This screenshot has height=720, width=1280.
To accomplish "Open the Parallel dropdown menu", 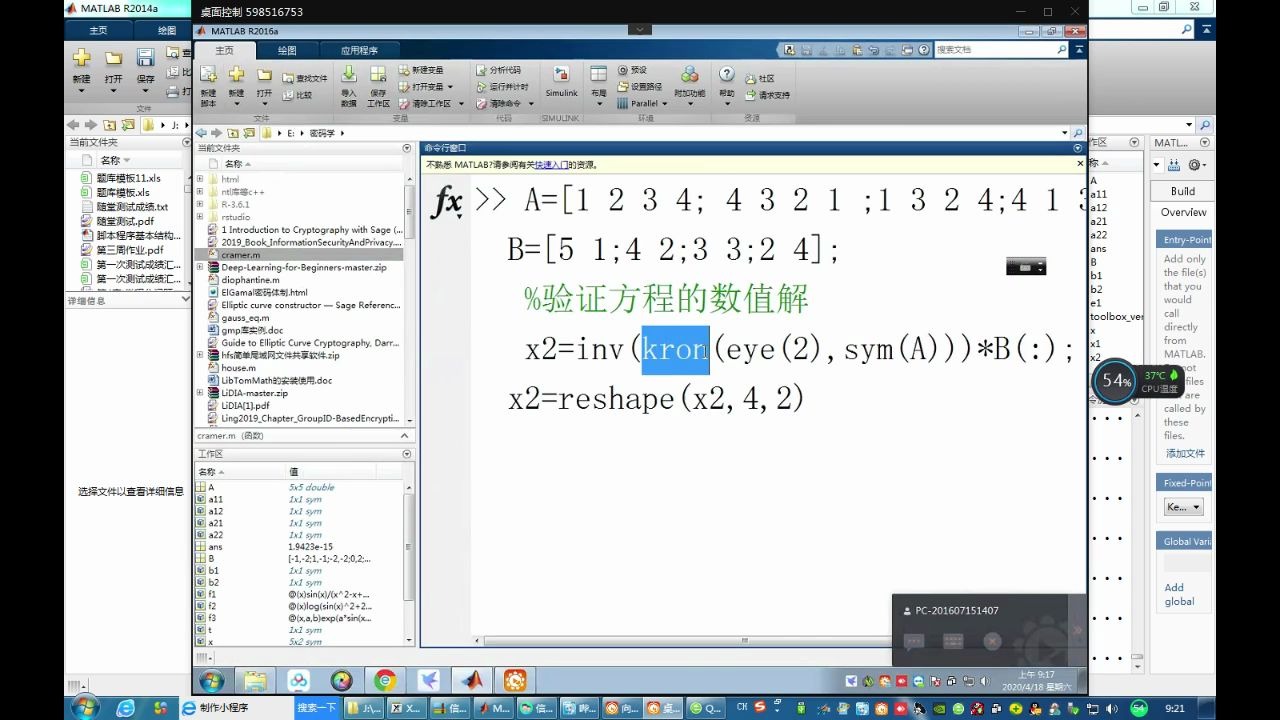I will click(x=642, y=103).
